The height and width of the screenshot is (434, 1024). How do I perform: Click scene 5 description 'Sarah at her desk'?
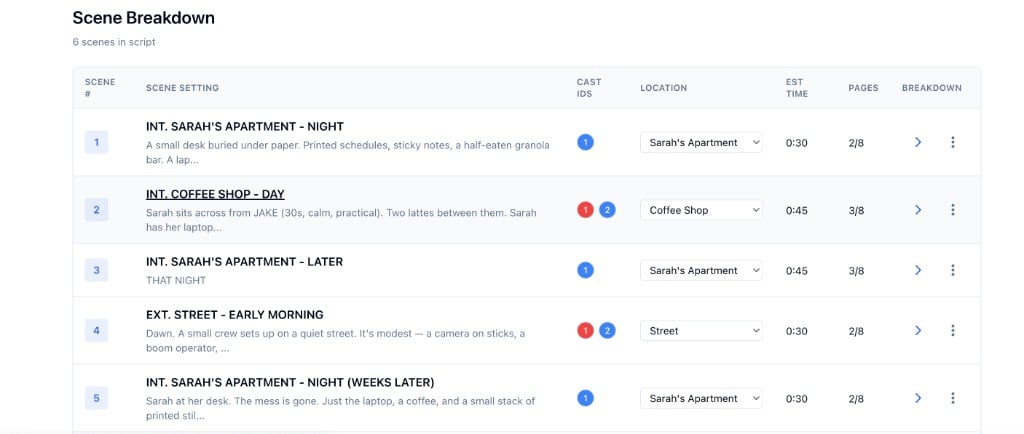click(x=340, y=408)
